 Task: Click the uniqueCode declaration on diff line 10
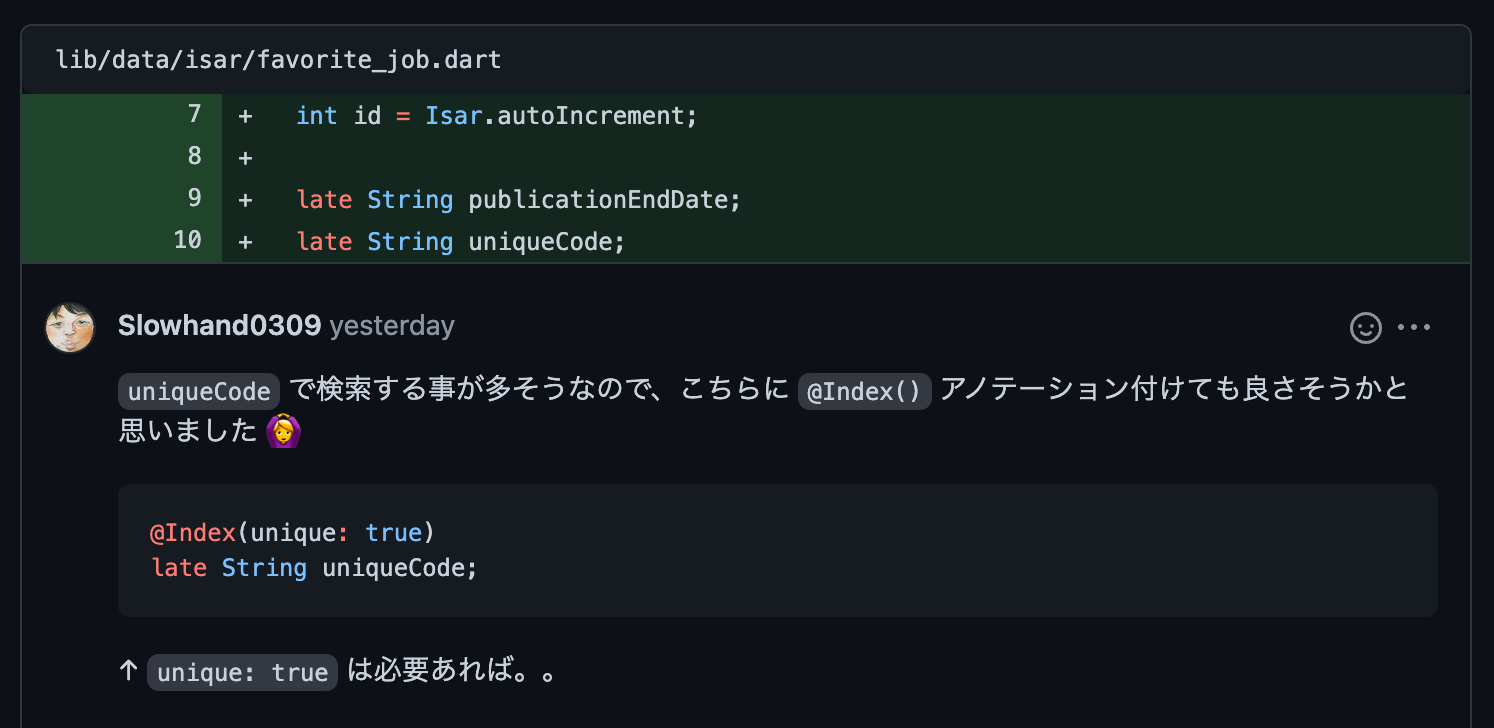point(460,242)
